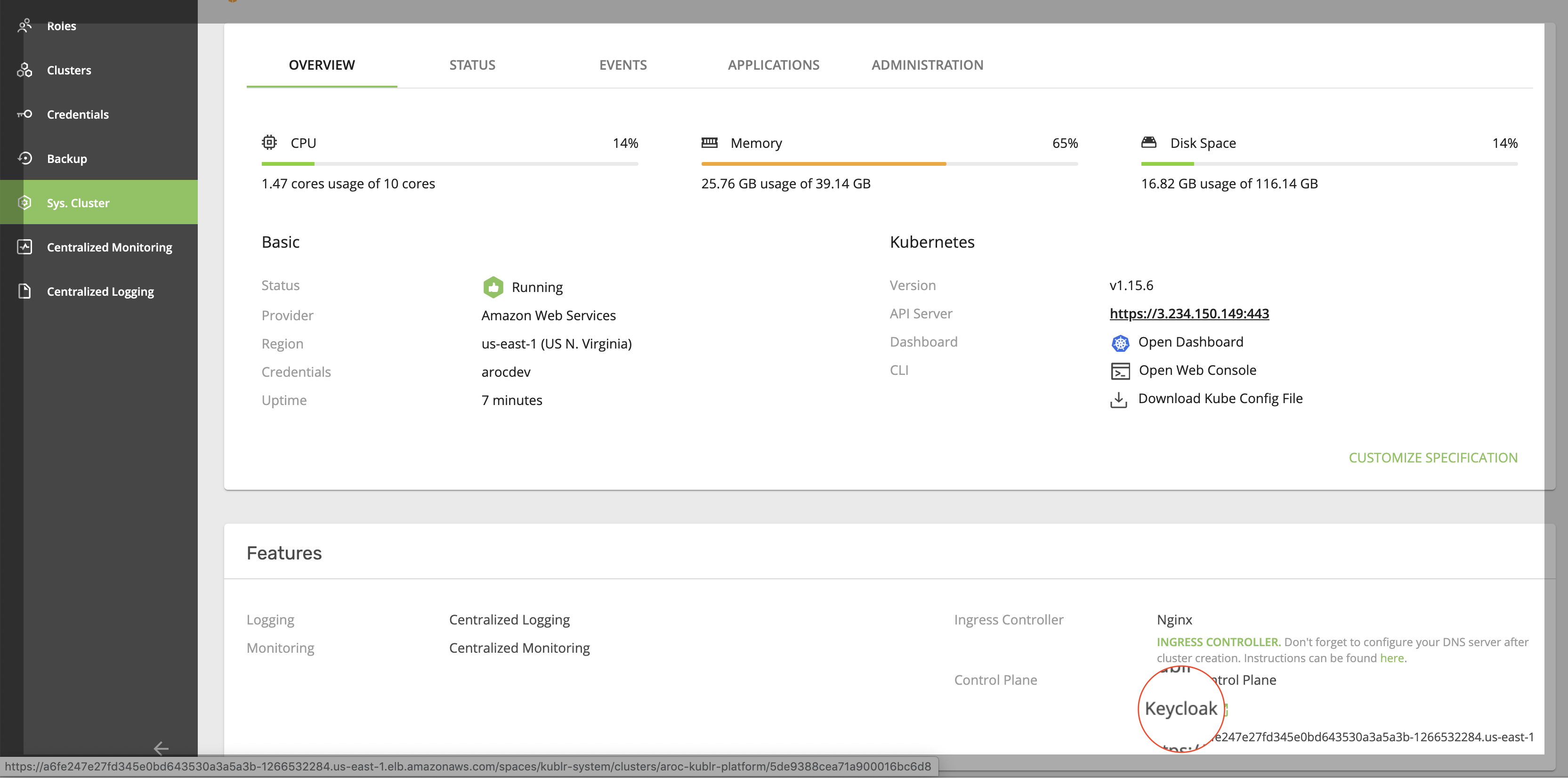This screenshot has height=778, width=1568.
Task: Click the Sys. Cluster hexagon icon
Action: tap(24, 203)
